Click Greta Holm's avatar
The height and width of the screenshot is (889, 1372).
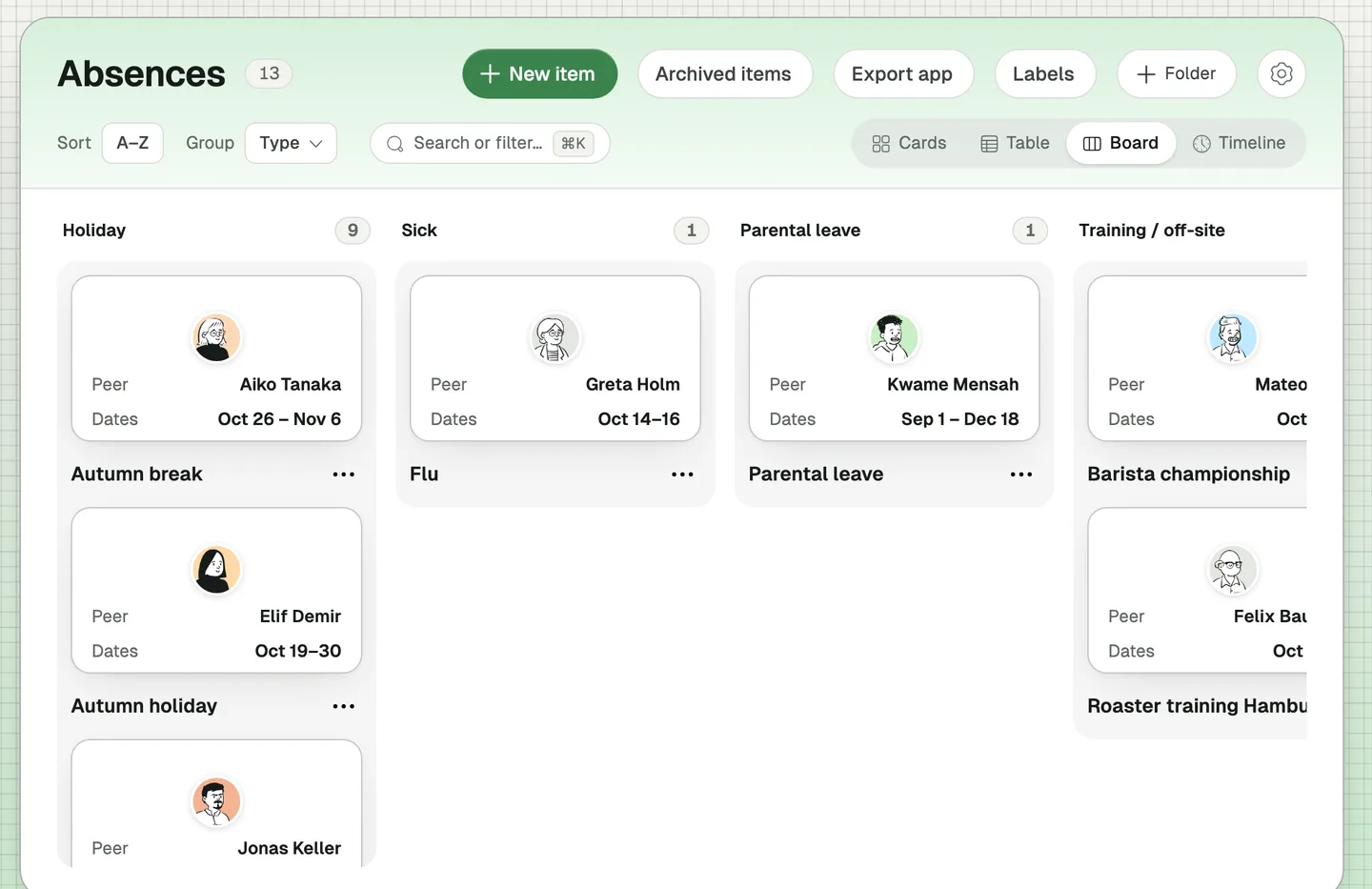pyautogui.click(x=555, y=337)
